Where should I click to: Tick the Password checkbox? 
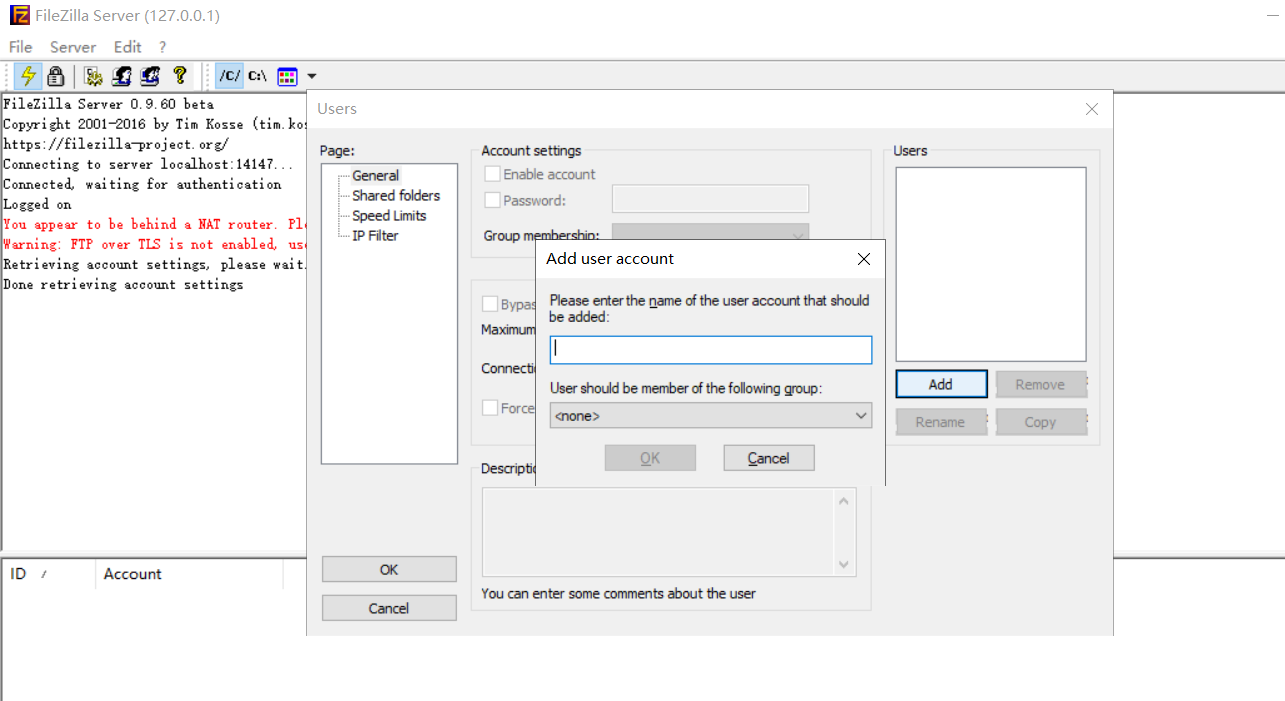(492, 200)
